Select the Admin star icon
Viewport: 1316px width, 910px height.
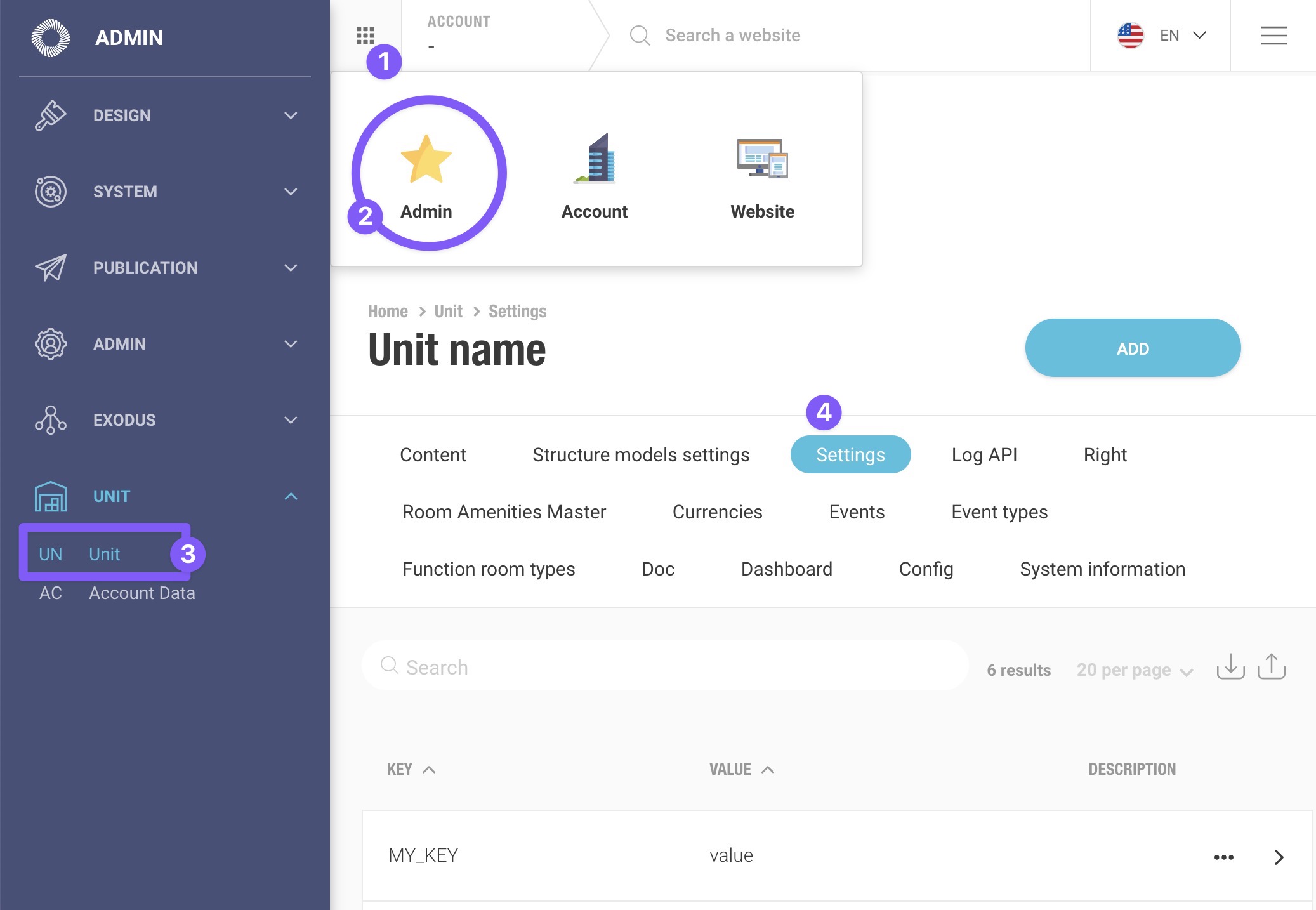(426, 159)
